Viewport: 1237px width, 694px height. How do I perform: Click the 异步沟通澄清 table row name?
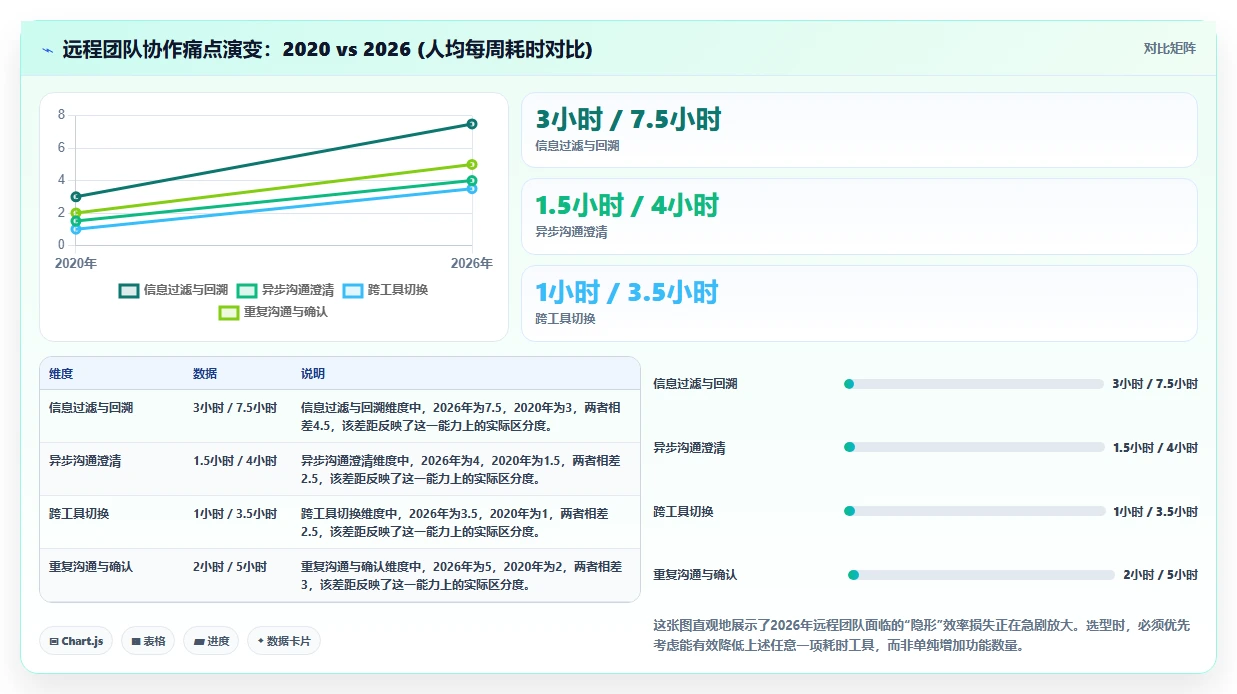point(85,461)
